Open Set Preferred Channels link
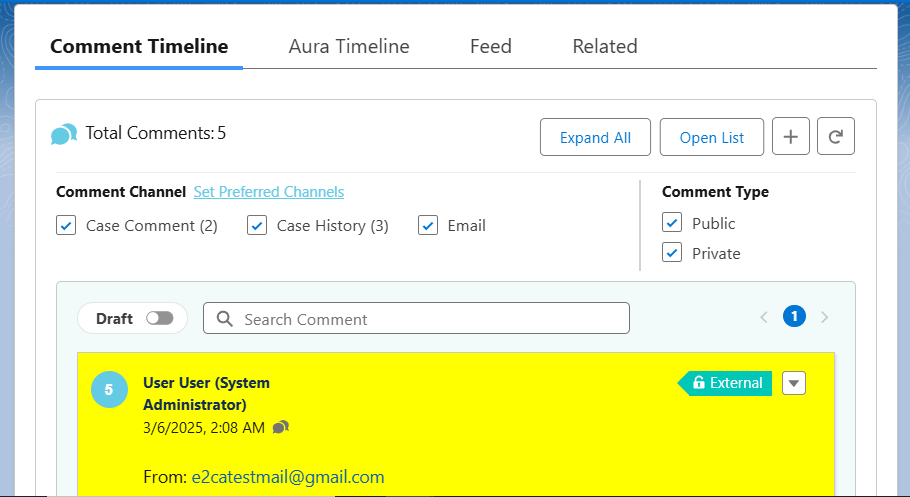910x497 pixels. (x=269, y=192)
